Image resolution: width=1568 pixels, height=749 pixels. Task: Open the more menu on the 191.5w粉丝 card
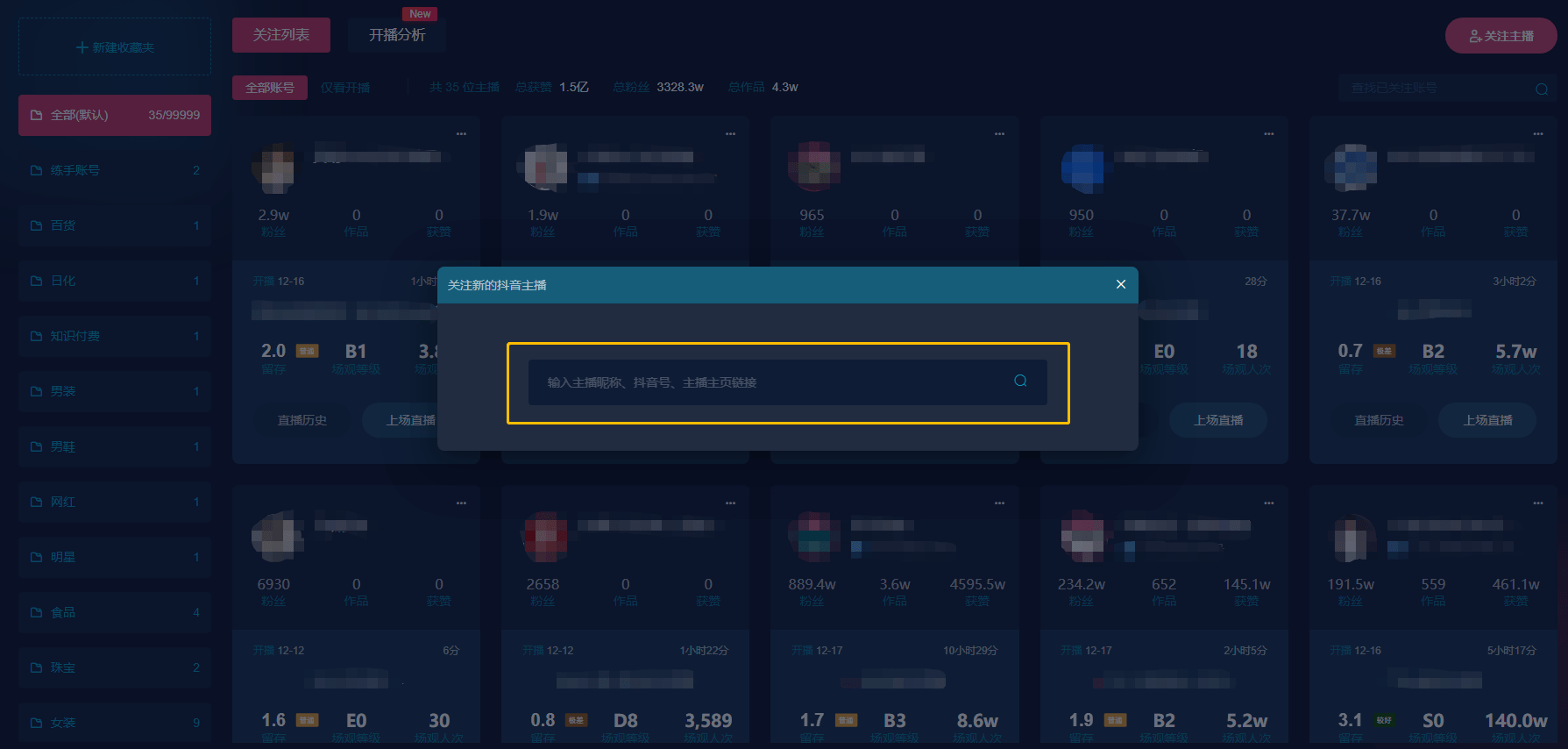(x=1538, y=503)
